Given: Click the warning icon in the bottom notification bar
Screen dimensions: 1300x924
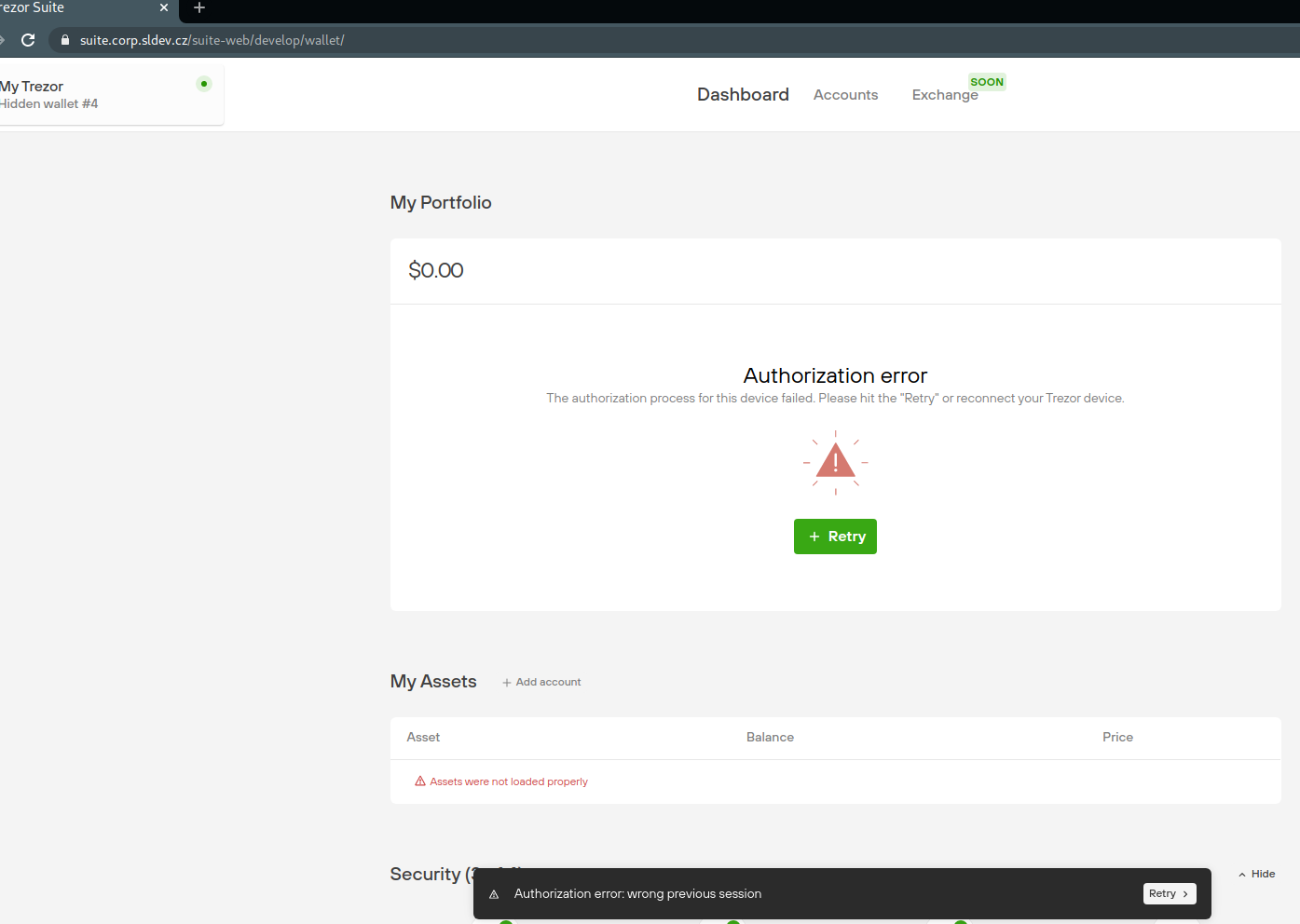Looking at the screenshot, I should click(494, 893).
